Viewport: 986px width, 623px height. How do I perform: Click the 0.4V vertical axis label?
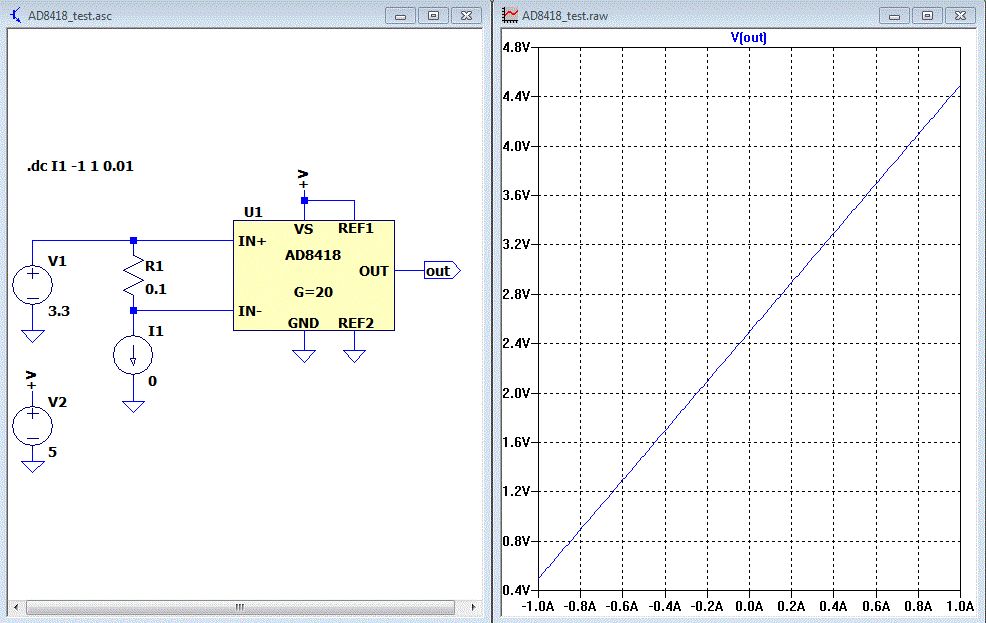click(516, 590)
